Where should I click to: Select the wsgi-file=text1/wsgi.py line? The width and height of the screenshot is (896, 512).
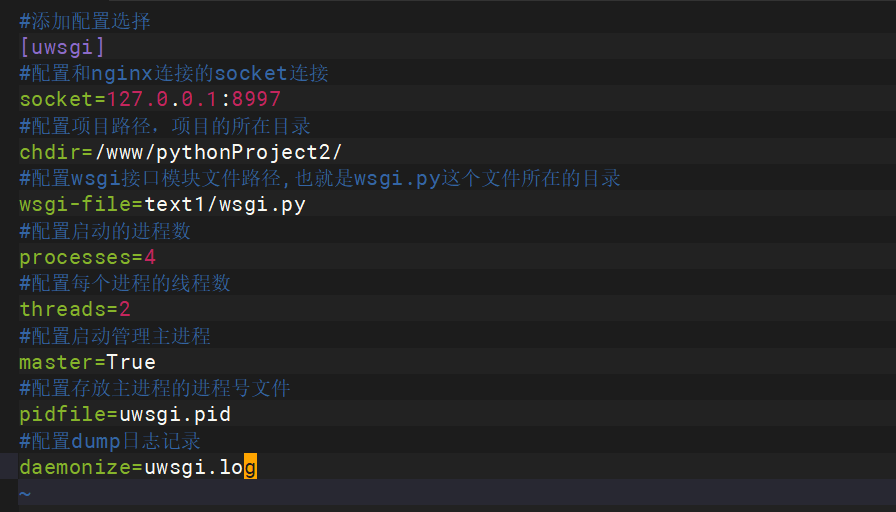click(x=162, y=205)
